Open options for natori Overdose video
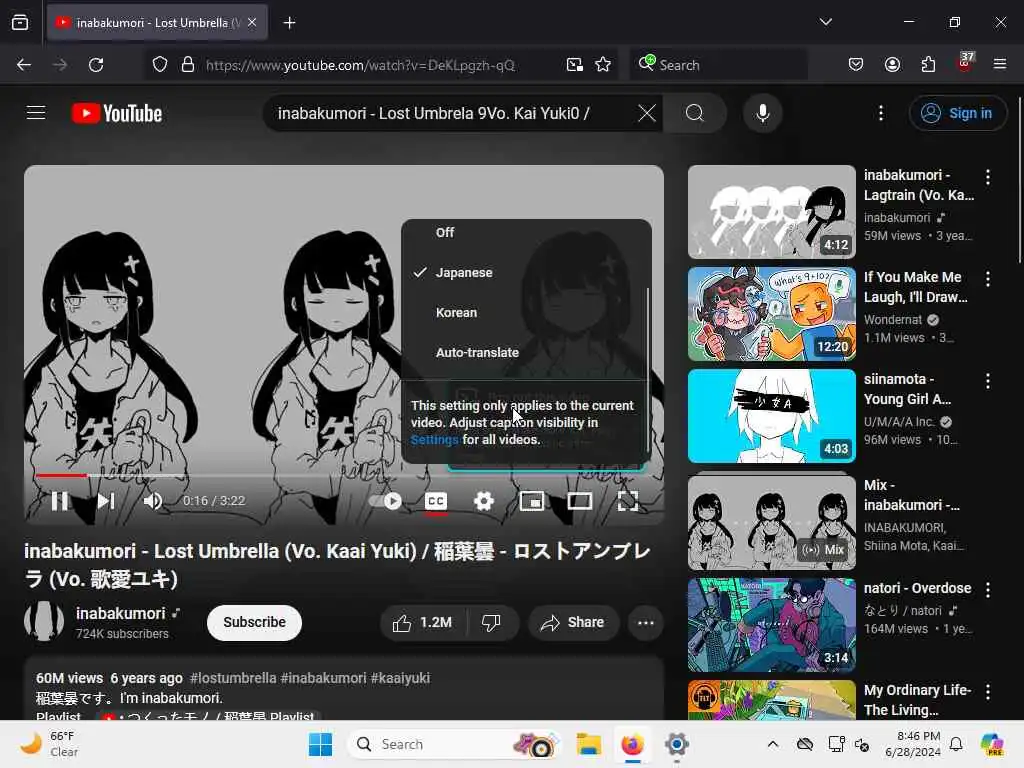This screenshot has width=1024, height=768. tap(987, 590)
